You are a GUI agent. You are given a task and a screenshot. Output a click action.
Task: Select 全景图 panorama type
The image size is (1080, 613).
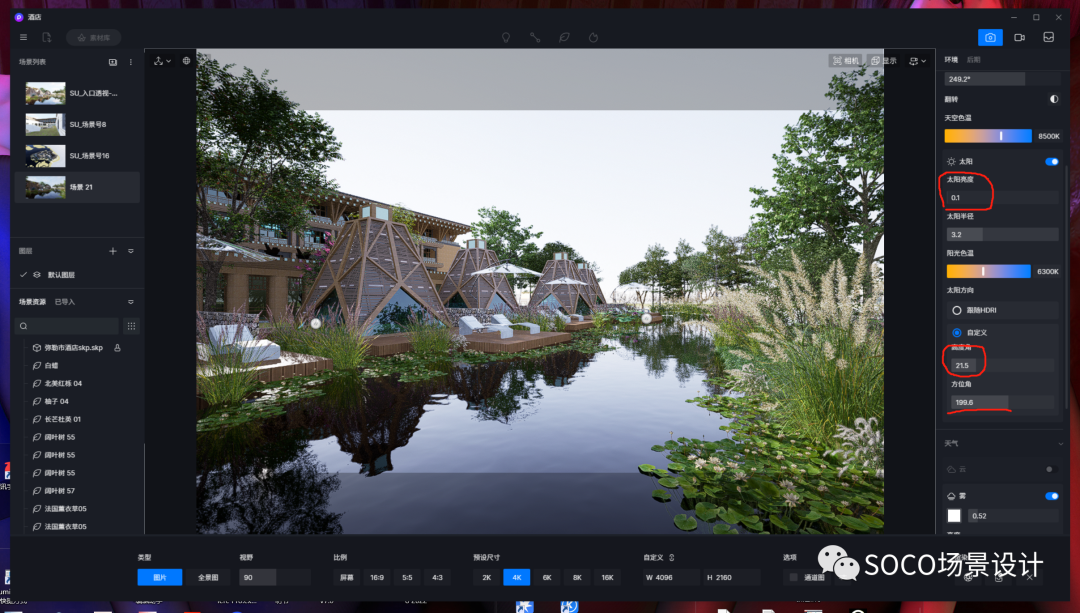(x=208, y=577)
